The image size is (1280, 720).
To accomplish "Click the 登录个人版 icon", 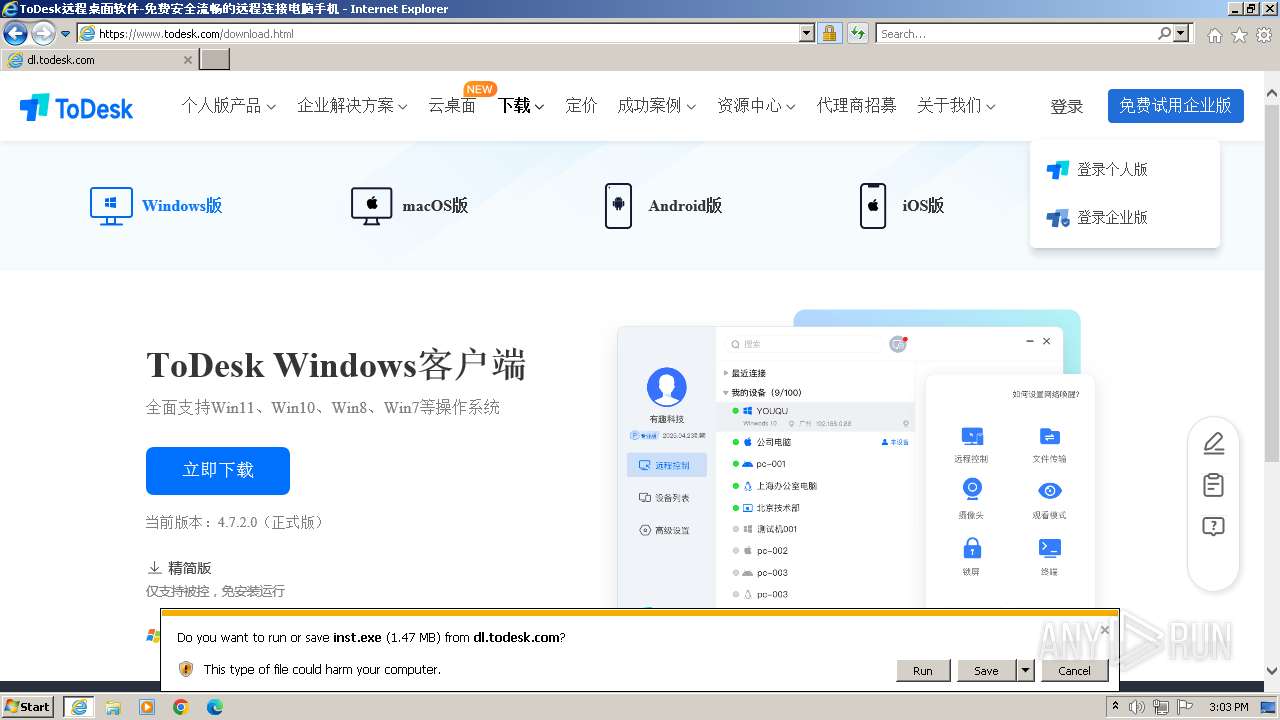I will pyautogui.click(x=1058, y=170).
